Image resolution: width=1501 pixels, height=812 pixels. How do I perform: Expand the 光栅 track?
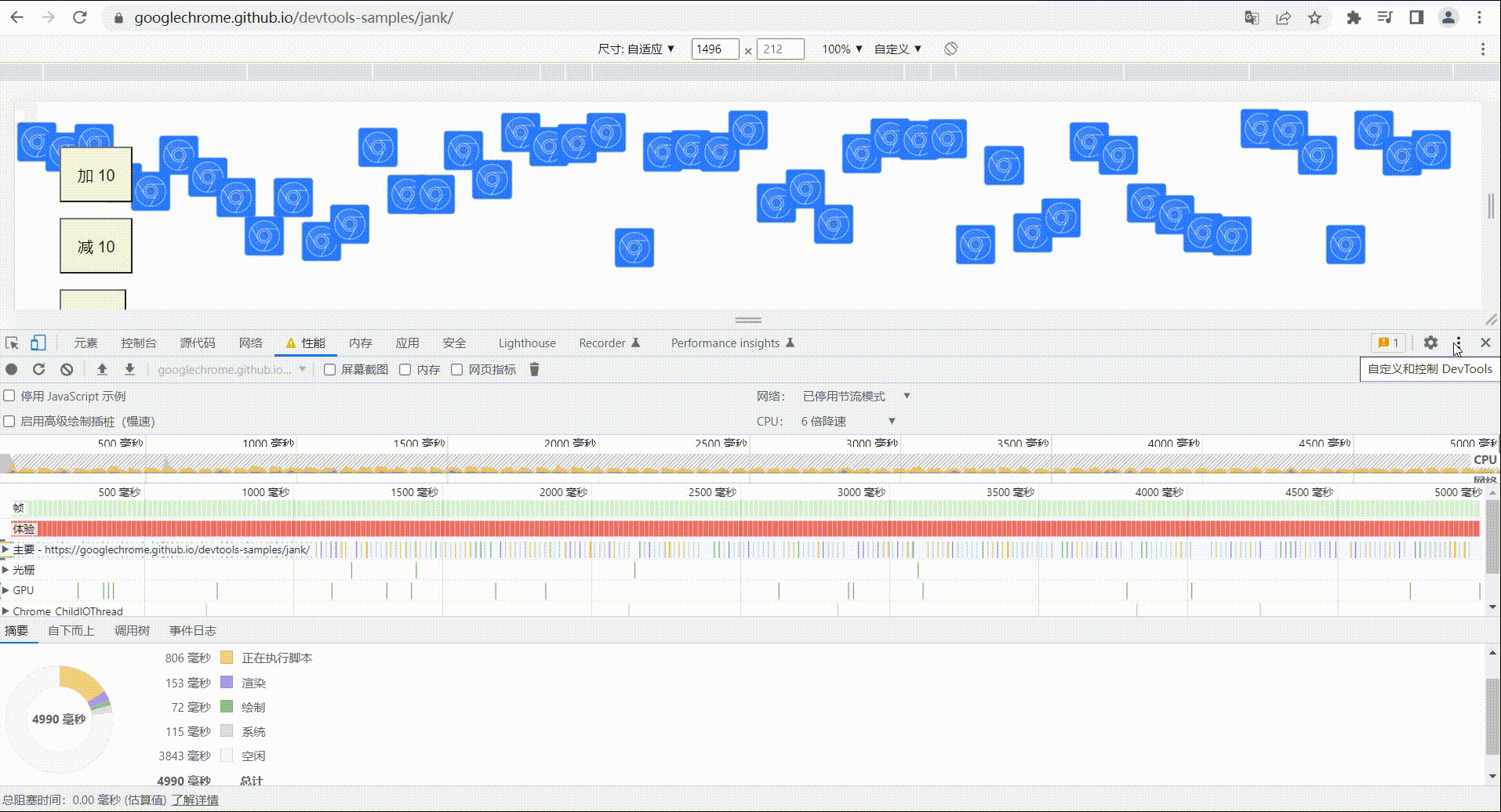point(5,570)
